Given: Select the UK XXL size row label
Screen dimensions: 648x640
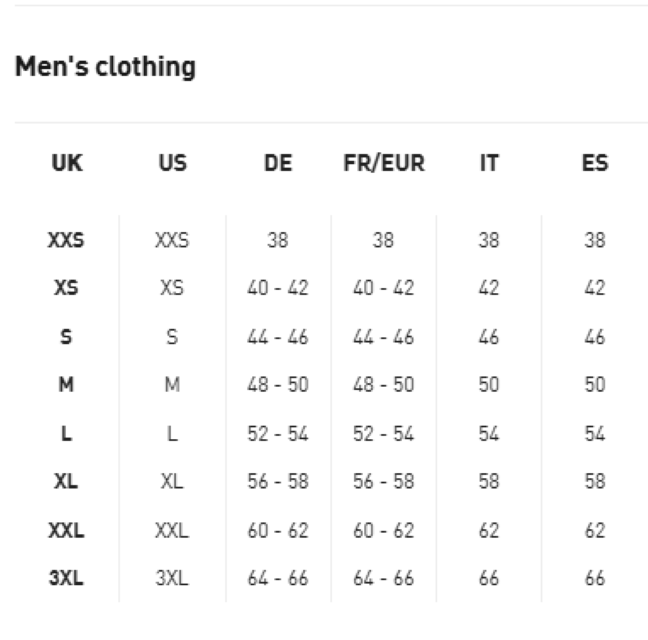Looking at the screenshot, I should (x=66, y=531).
